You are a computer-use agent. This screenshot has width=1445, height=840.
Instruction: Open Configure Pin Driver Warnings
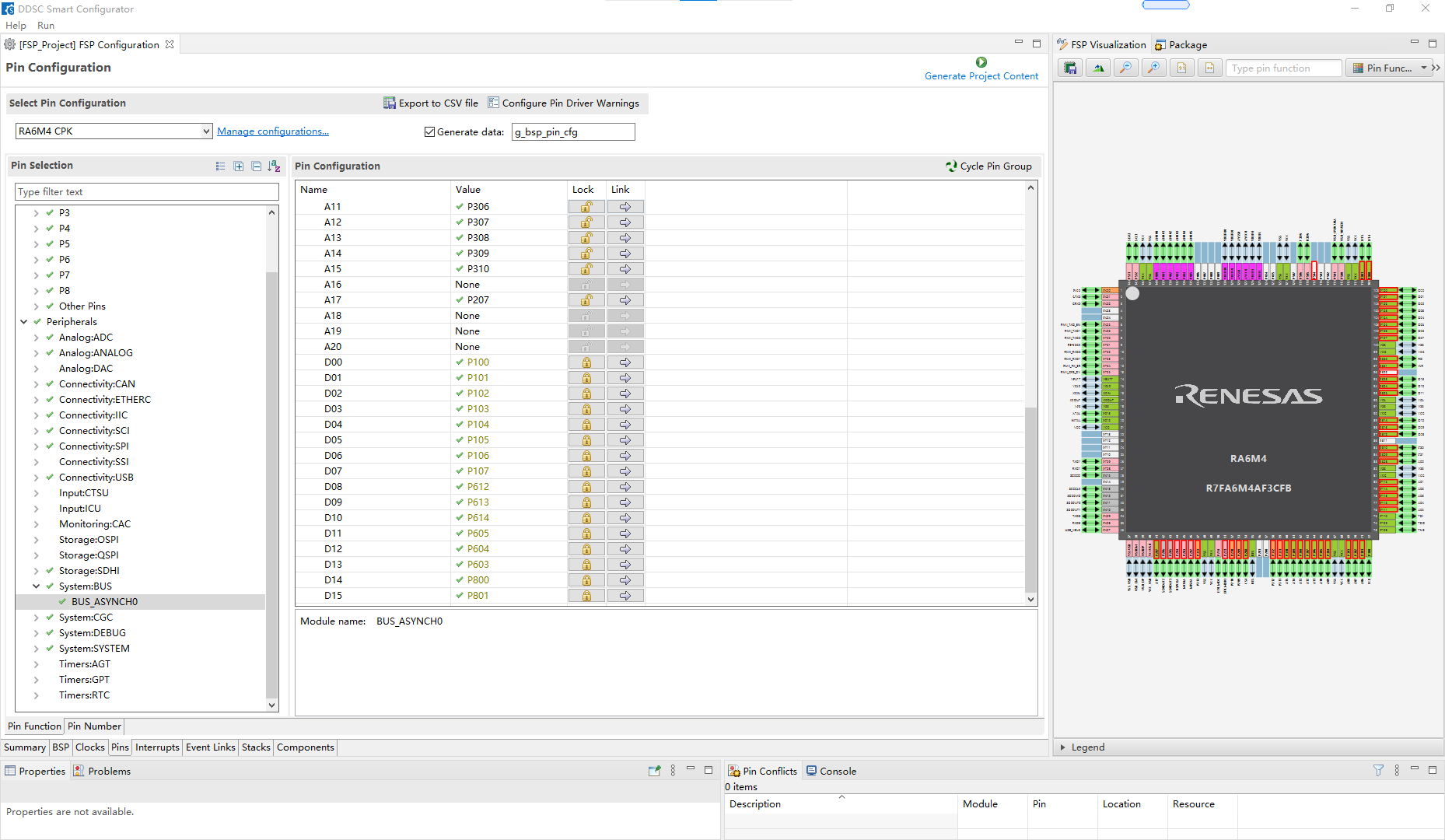[563, 103]
